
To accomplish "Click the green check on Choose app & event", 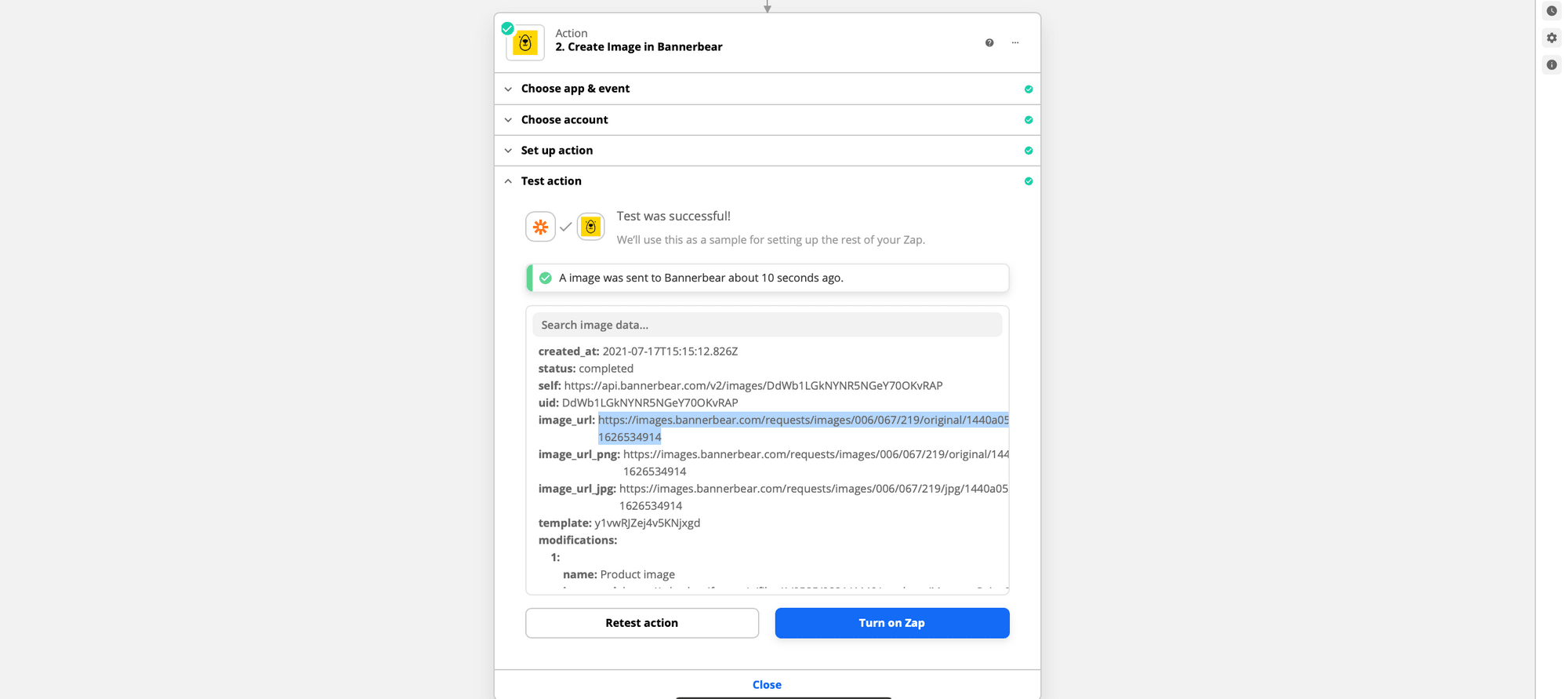I will (x=1029, y=89).
